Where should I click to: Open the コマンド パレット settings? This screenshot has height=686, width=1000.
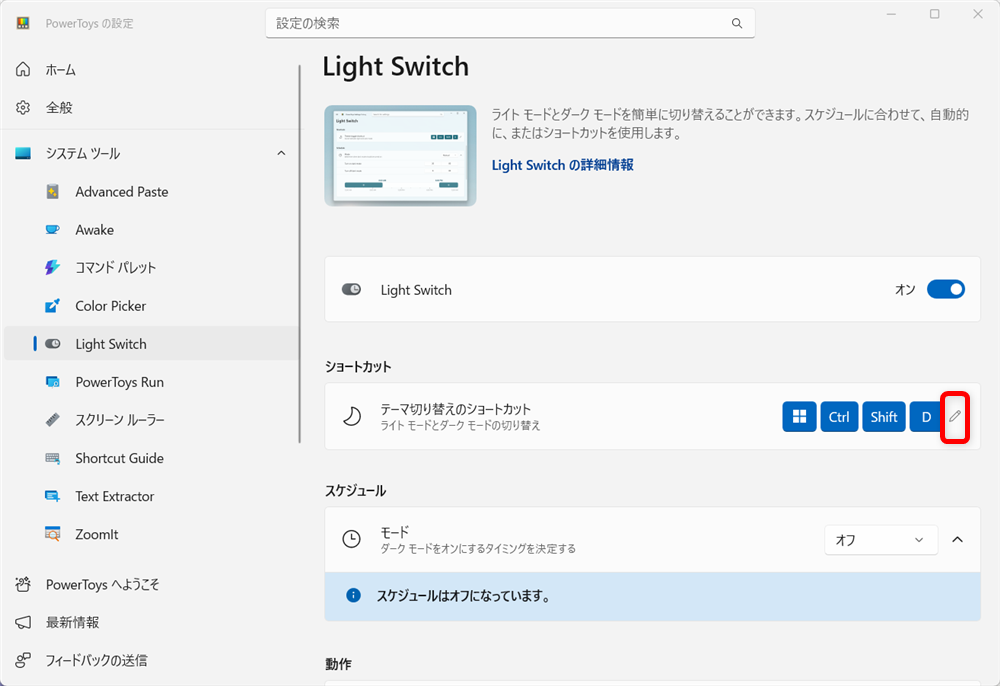tap(118, 267)
